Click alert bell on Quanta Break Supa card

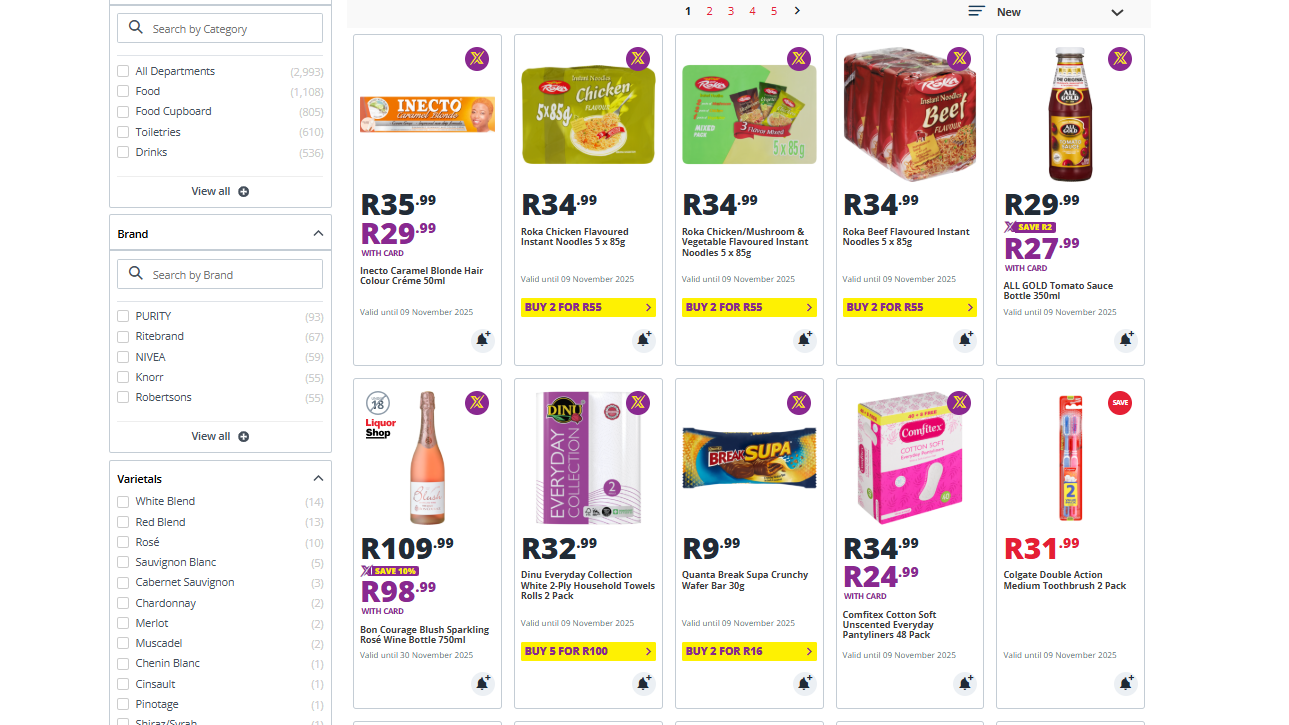coord(804,684)
